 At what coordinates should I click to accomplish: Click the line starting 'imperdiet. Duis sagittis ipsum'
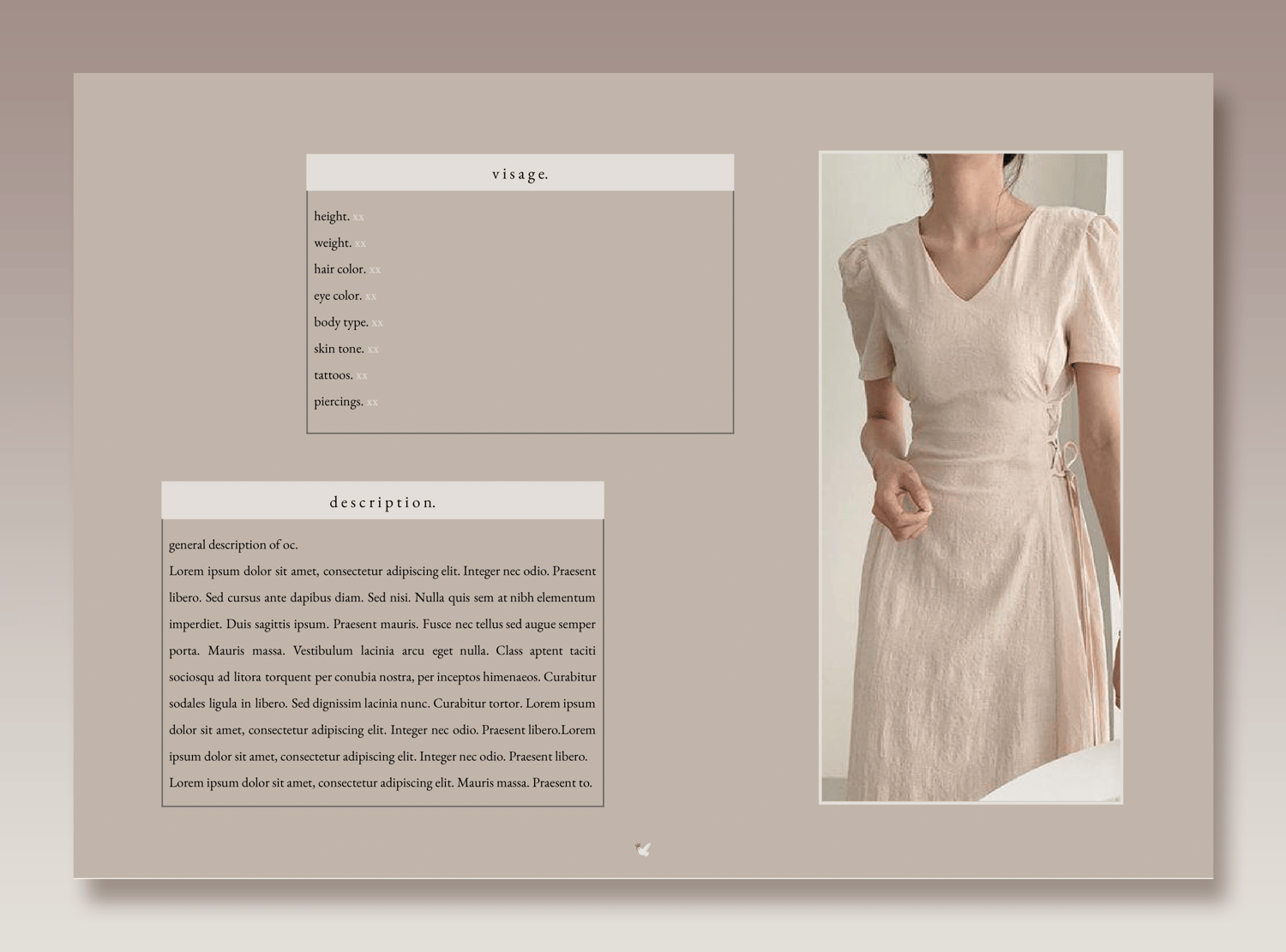(382, 624)
